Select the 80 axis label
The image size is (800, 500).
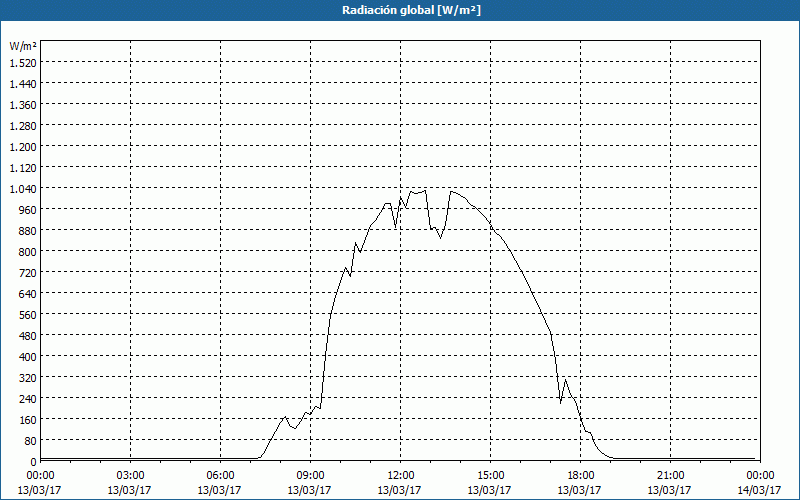(31, 440)
